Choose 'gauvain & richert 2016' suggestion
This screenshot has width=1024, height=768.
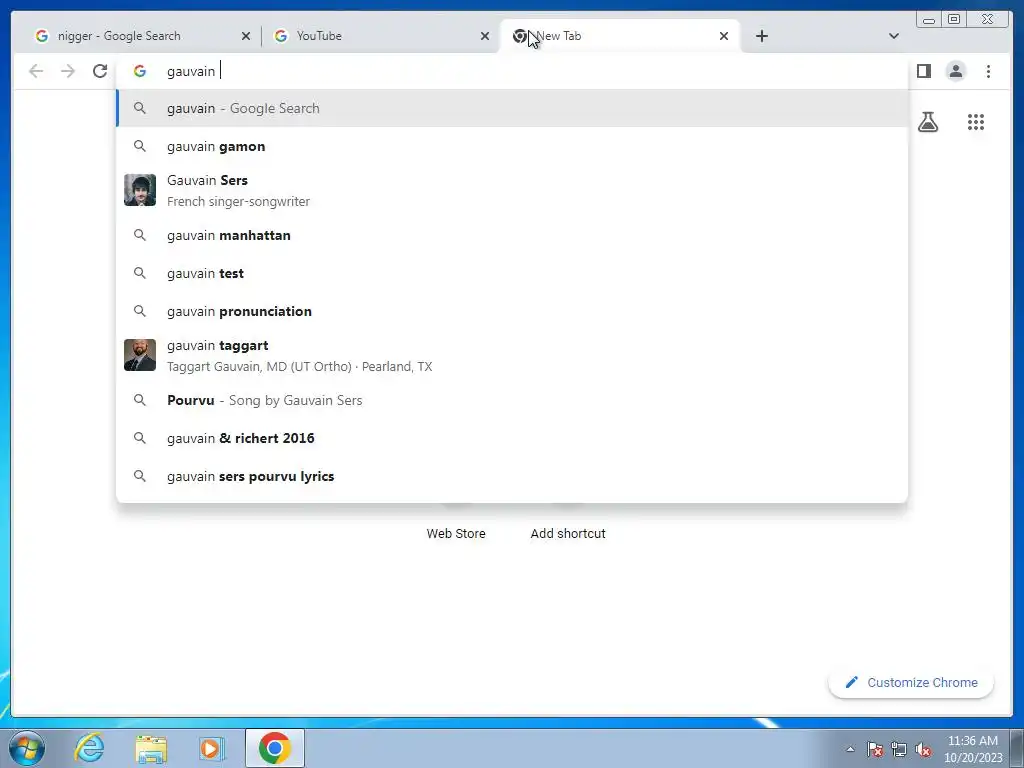pos(512,438)
